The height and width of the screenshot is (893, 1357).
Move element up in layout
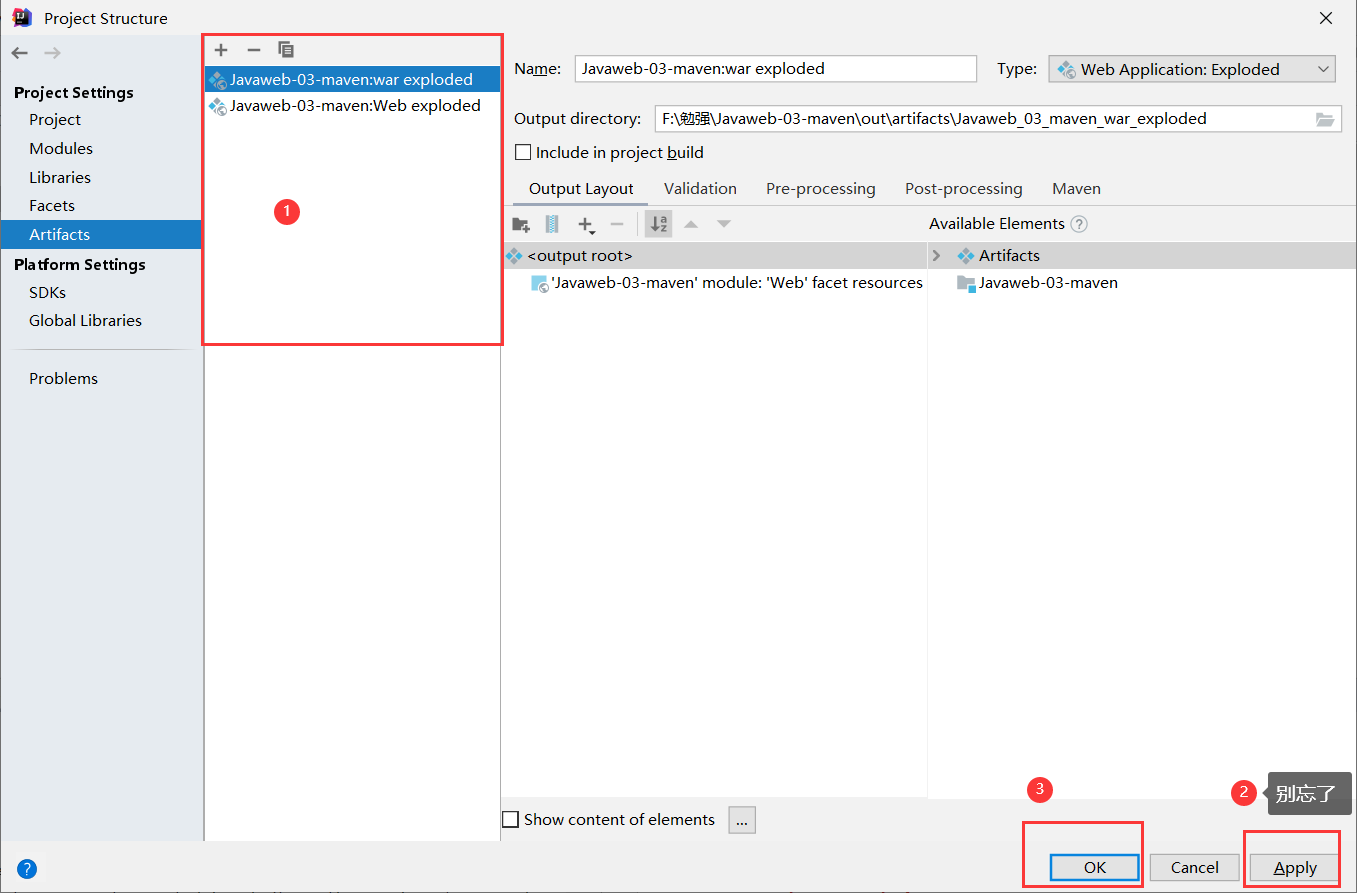[691, 224]
